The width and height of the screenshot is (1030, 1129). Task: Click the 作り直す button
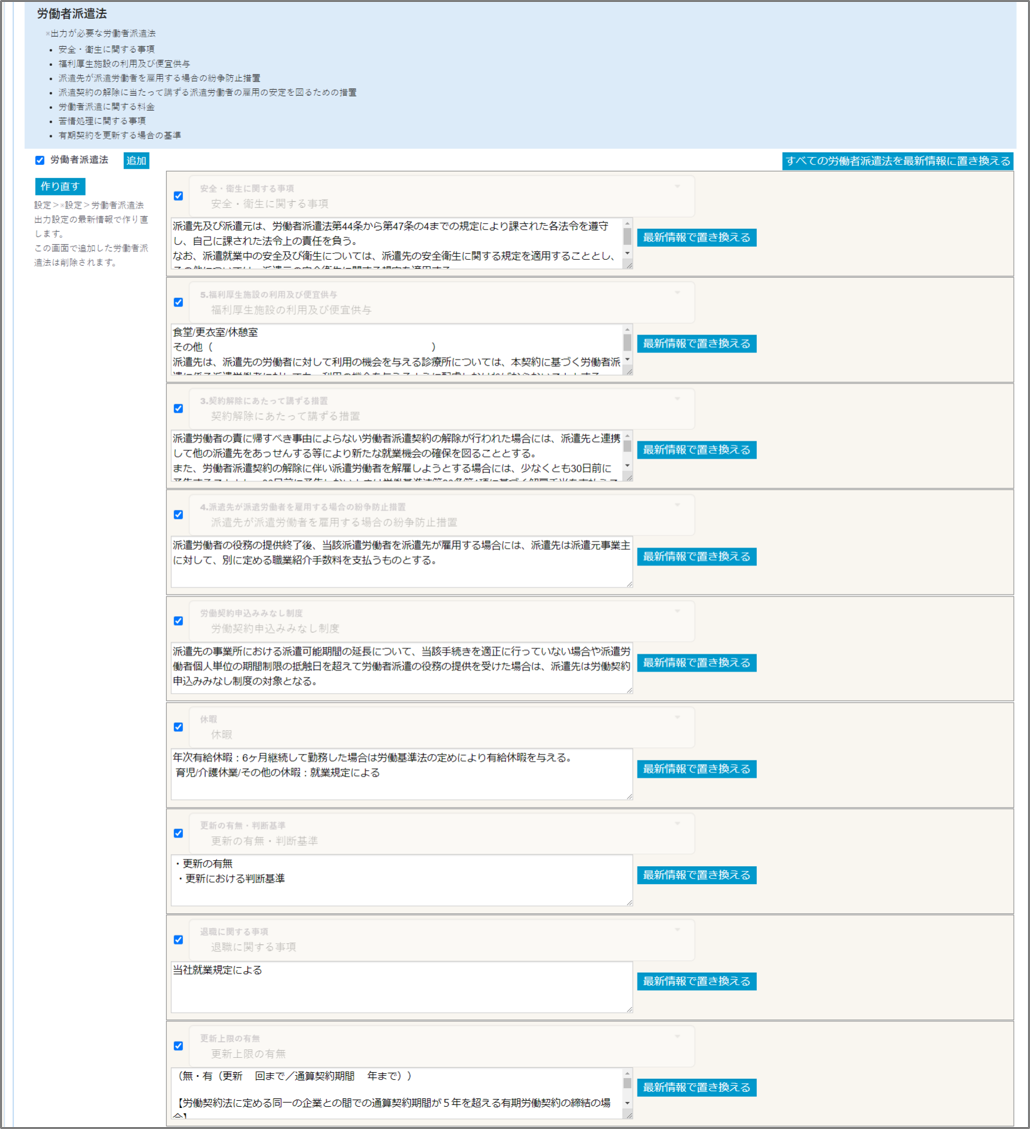point(60,186)
